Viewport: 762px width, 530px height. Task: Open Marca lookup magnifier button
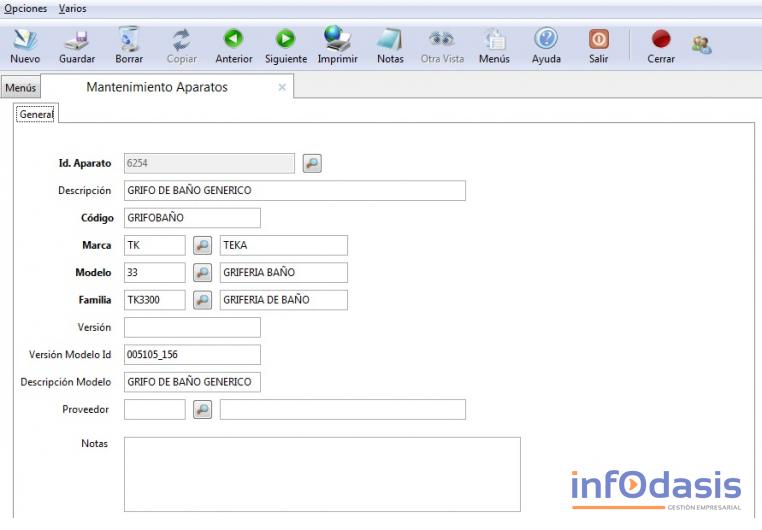click(202, 245)
